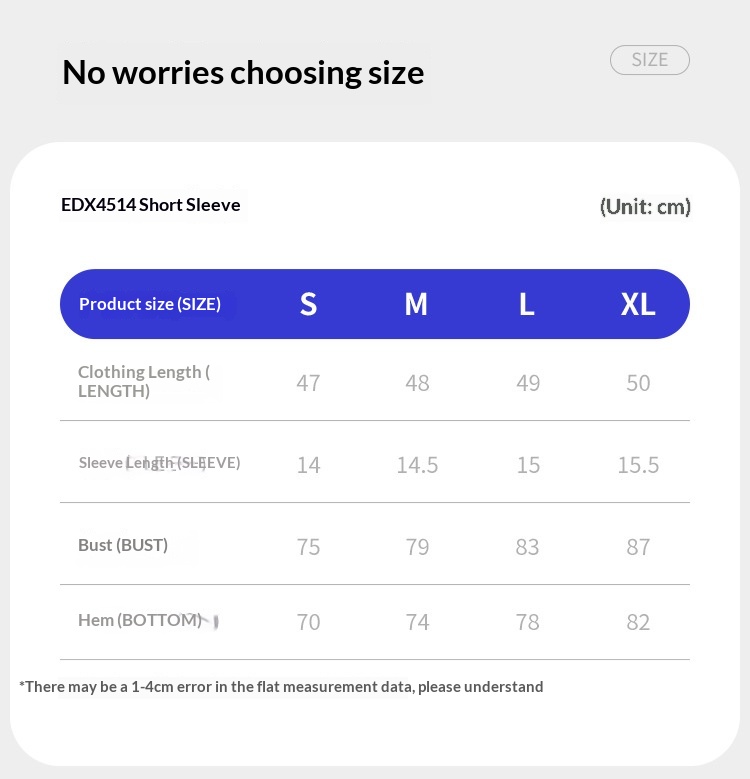Select the M size column header
Screen dimensions: 750x779
(416, 304)
